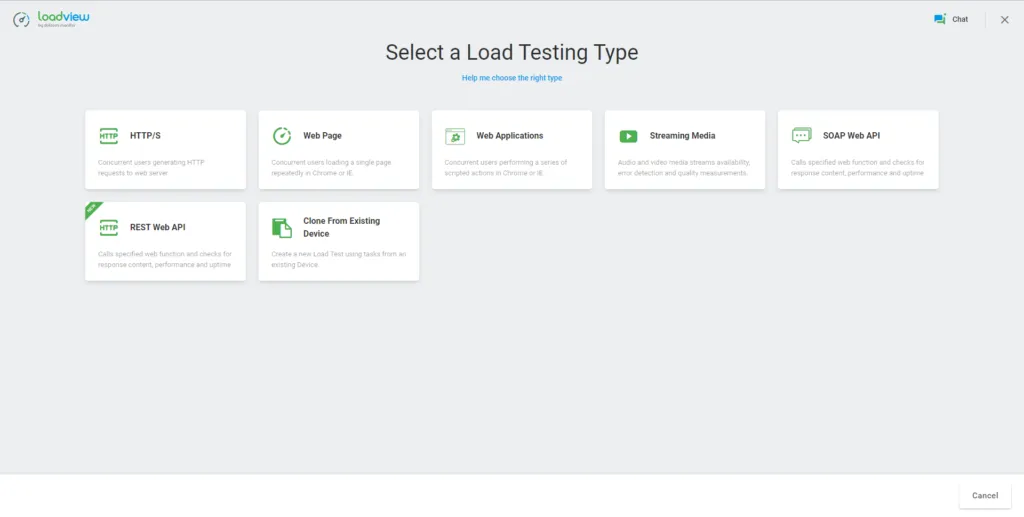Screen dimensions: 1024x517
Task: Click 'performing a series of scripted actions' description
Action: click(x=505, y=168)
